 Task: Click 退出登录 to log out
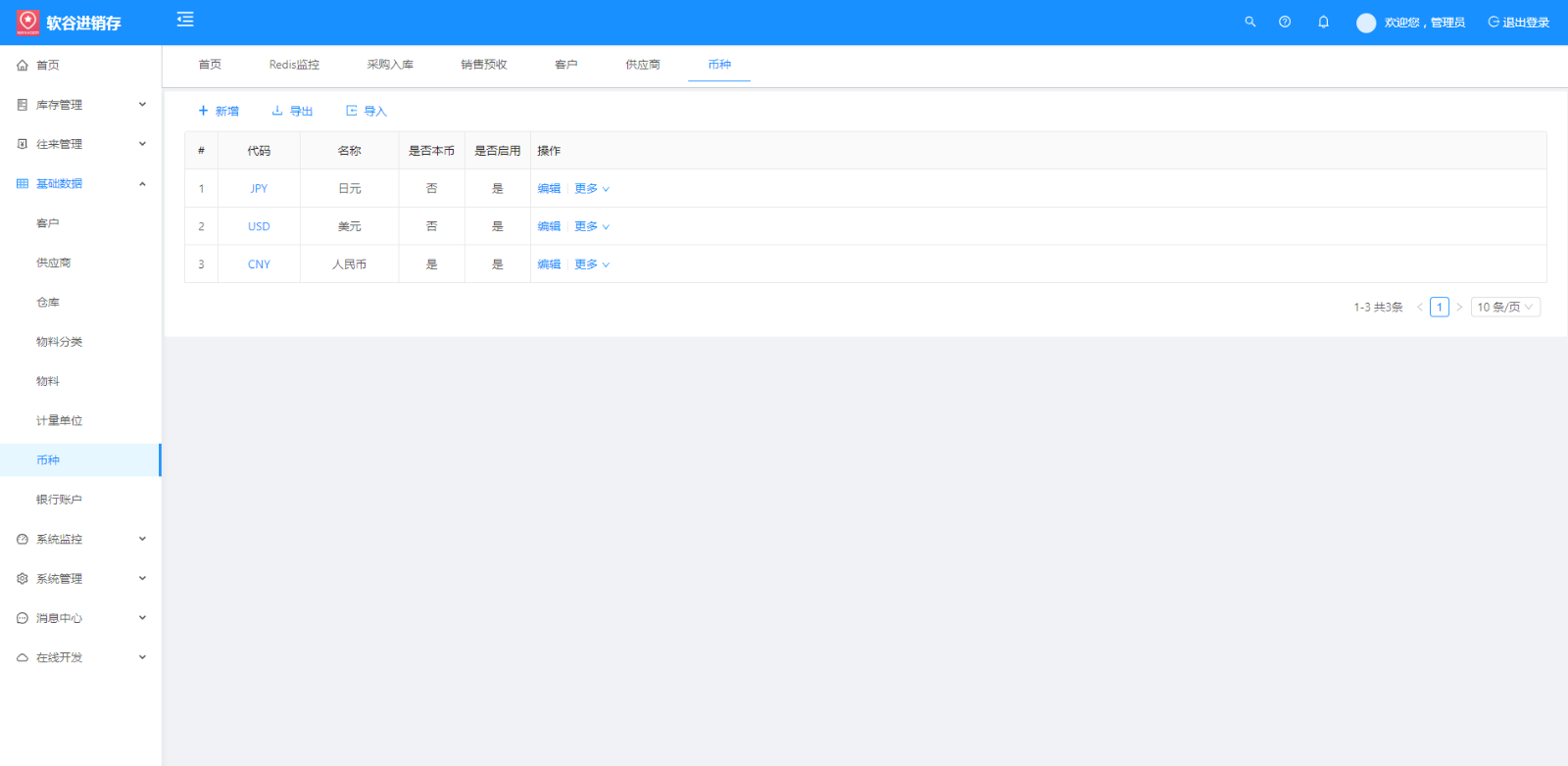pyautogui.click(x=1519, y=23)
